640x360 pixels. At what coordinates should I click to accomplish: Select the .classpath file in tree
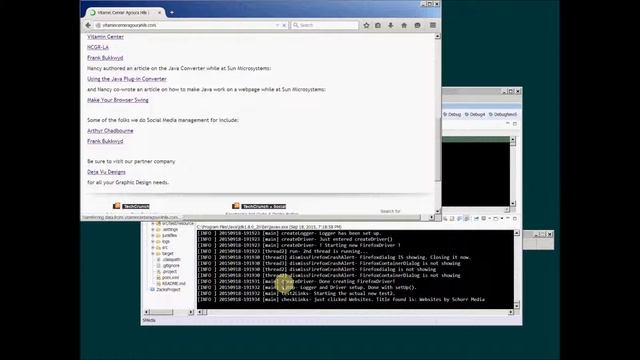171,260
